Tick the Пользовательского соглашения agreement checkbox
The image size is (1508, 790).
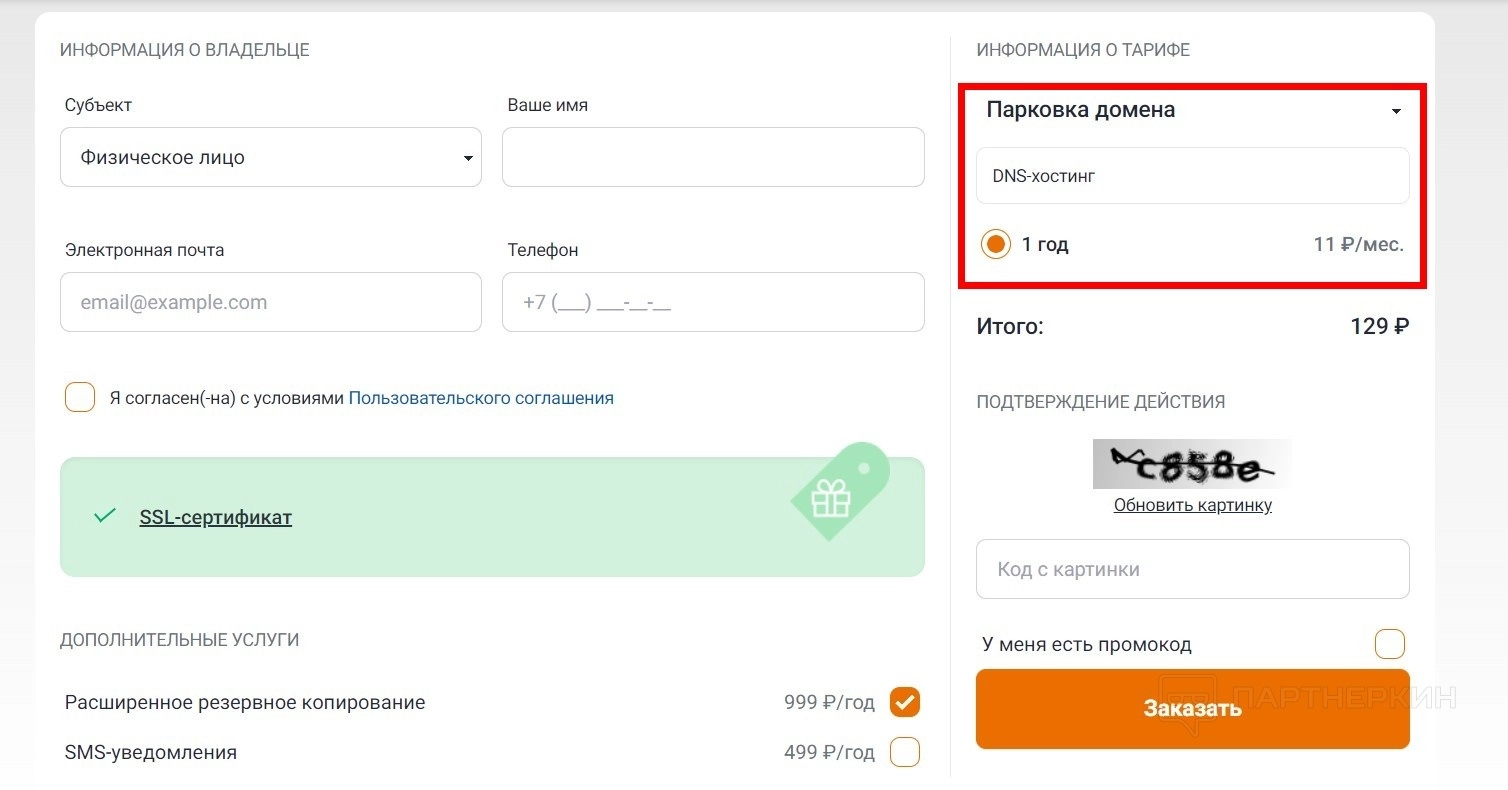pos(80,398)
